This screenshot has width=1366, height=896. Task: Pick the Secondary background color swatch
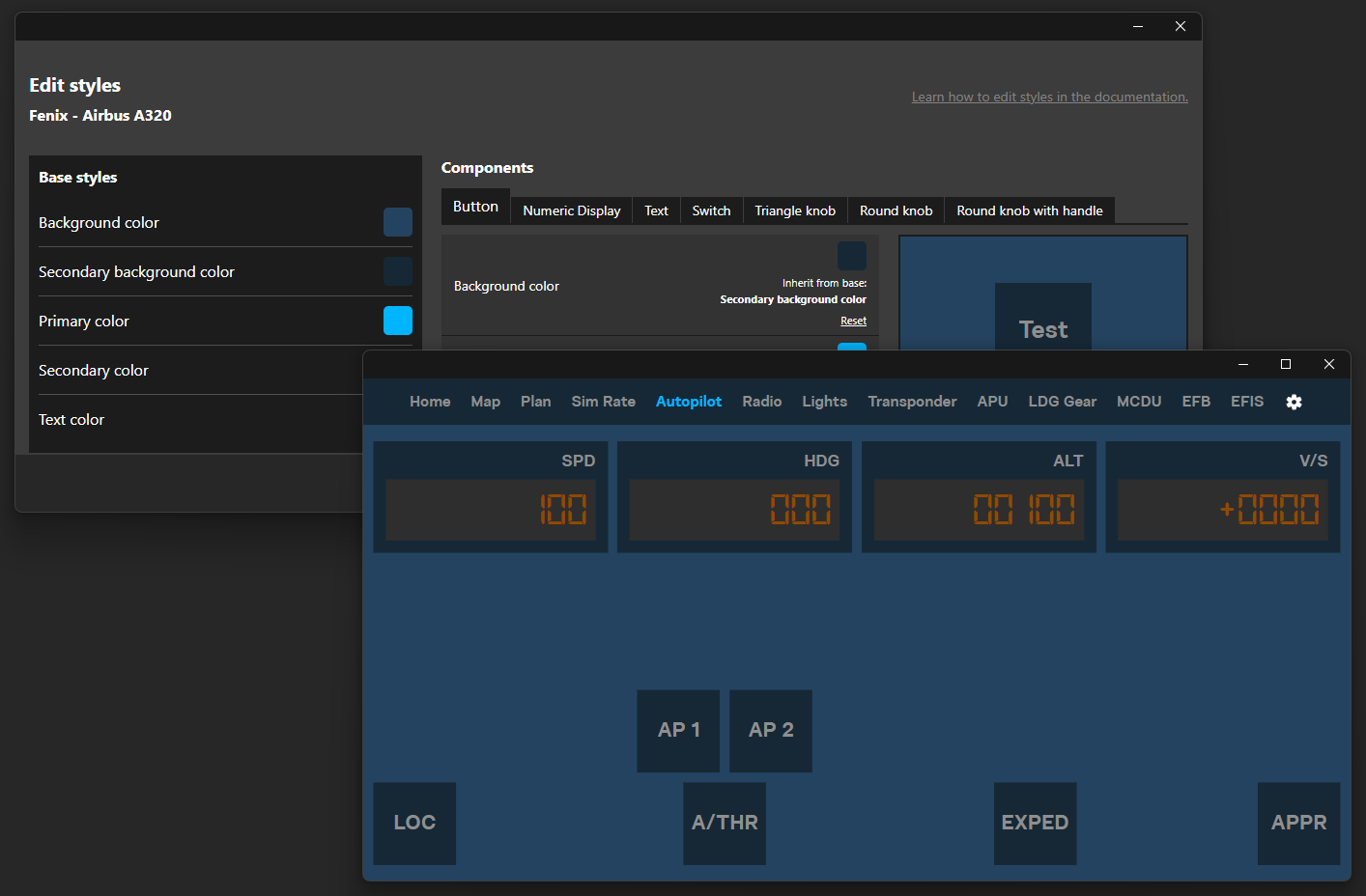[398, 271]
